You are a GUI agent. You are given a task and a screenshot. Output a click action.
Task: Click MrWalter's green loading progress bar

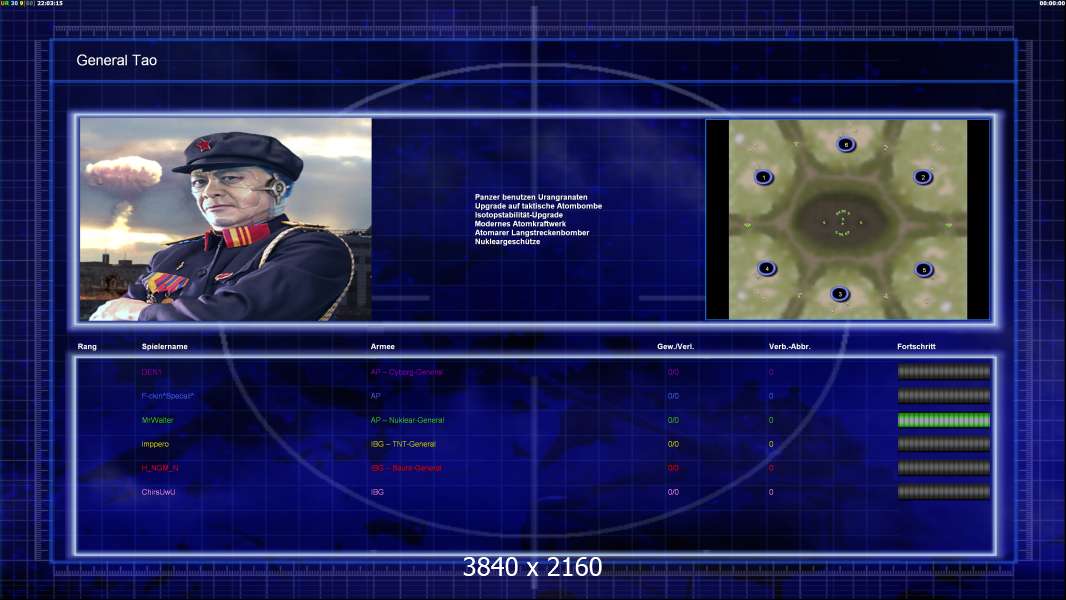coord(944,420)
